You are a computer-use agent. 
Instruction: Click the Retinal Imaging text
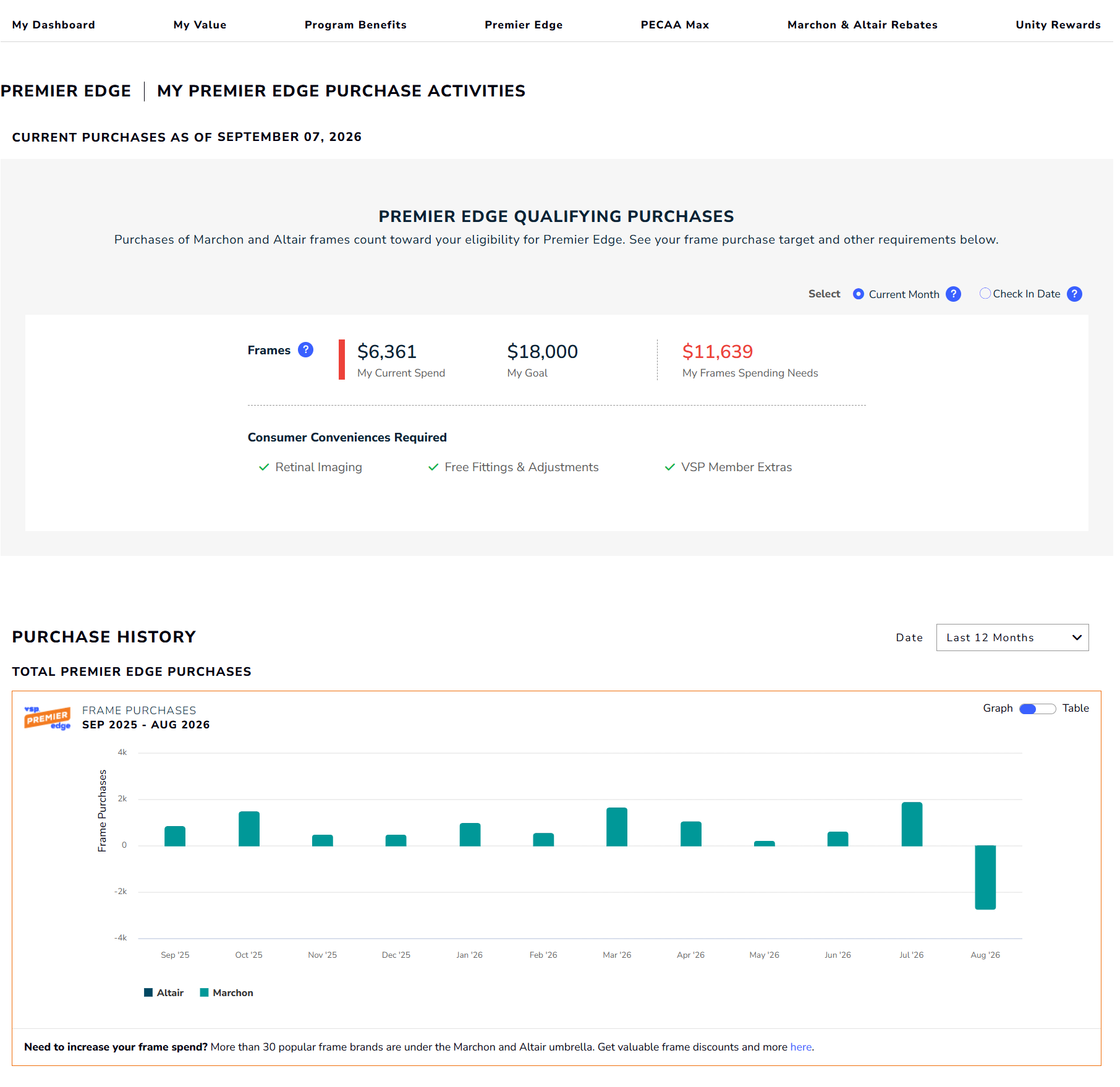click(319, 467)
